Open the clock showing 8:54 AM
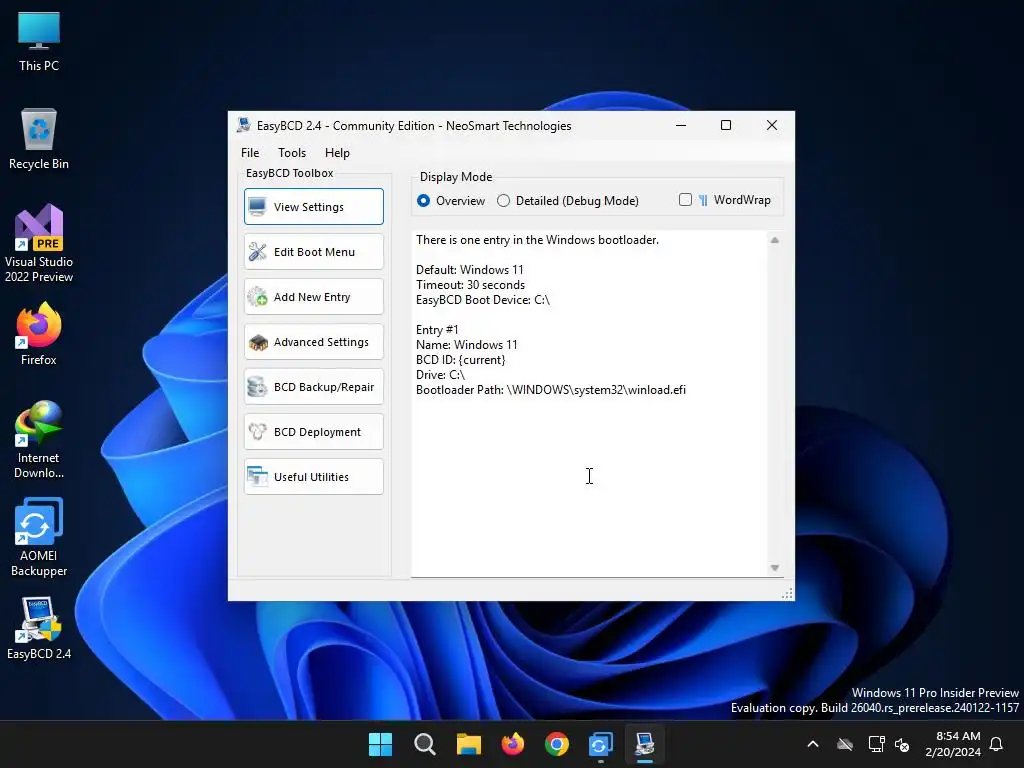1024x768 pixels. [953, 744]
